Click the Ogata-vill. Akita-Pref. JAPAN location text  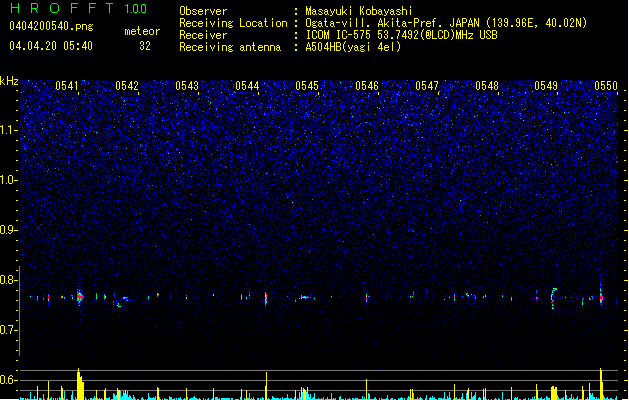click(446, 23)
